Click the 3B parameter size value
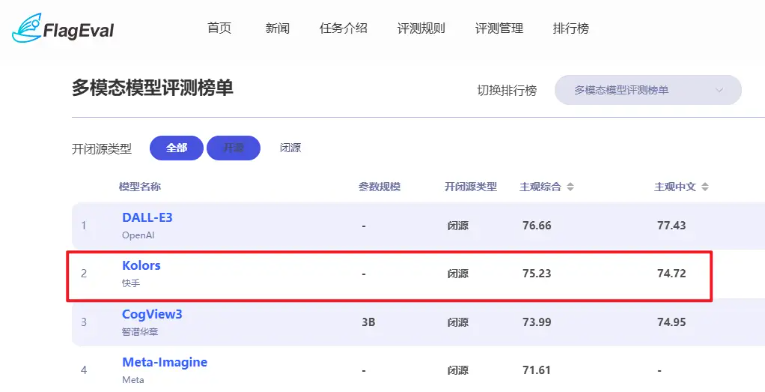Viewport: 765px width, 392px height. pos(368,322)
